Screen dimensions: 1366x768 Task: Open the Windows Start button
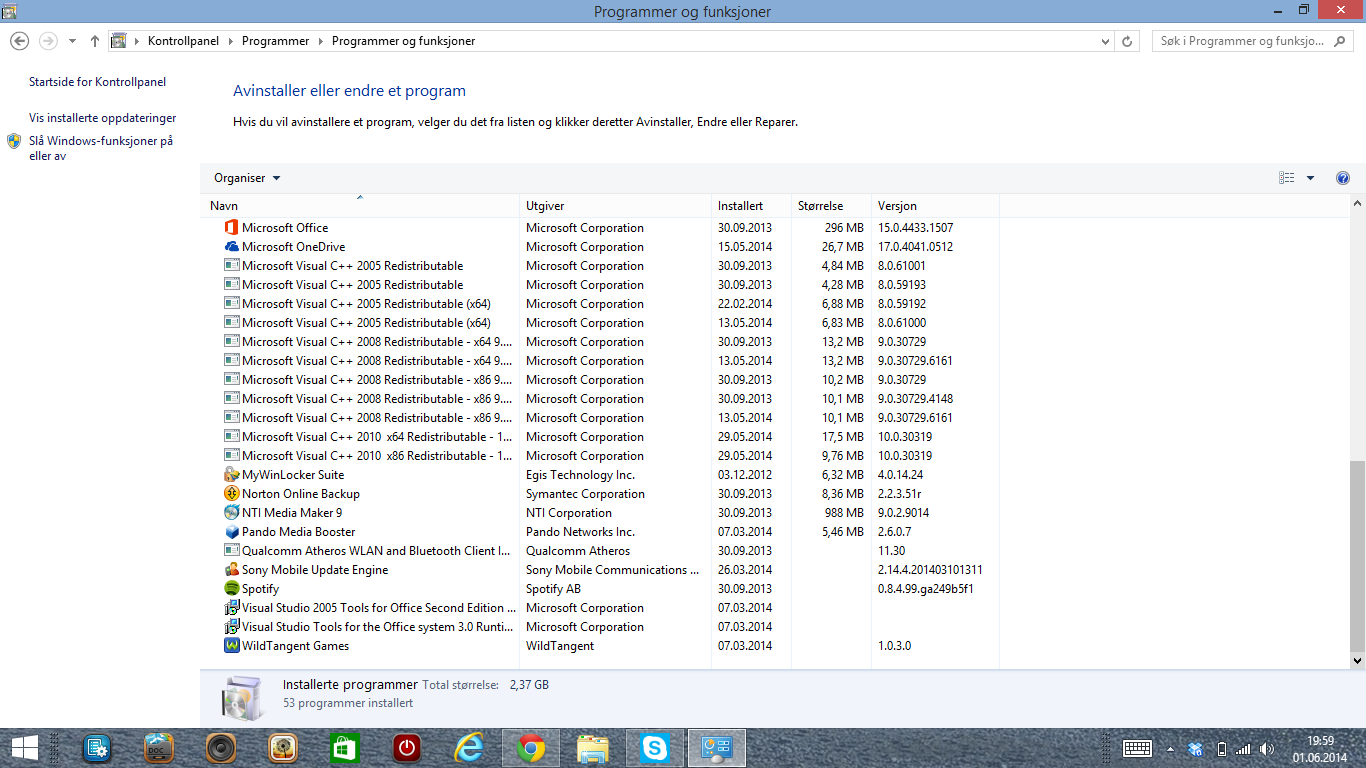25,748
